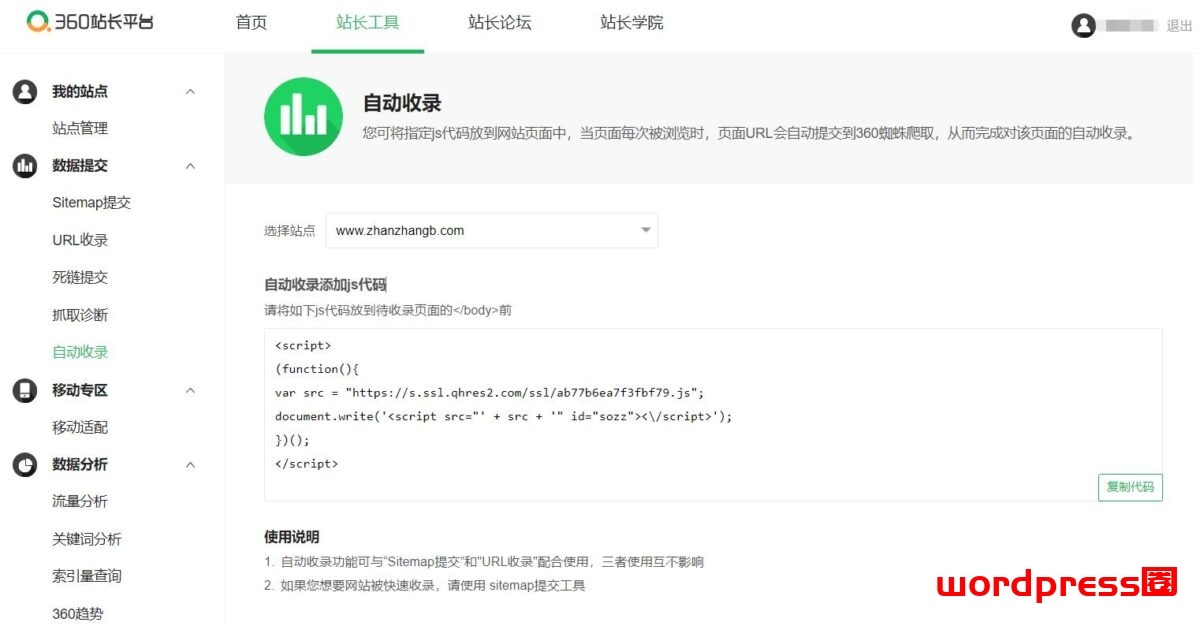Click the 我的站点 person icon
The height and width of the screenshot is (626, 1200).
[25, 91]
